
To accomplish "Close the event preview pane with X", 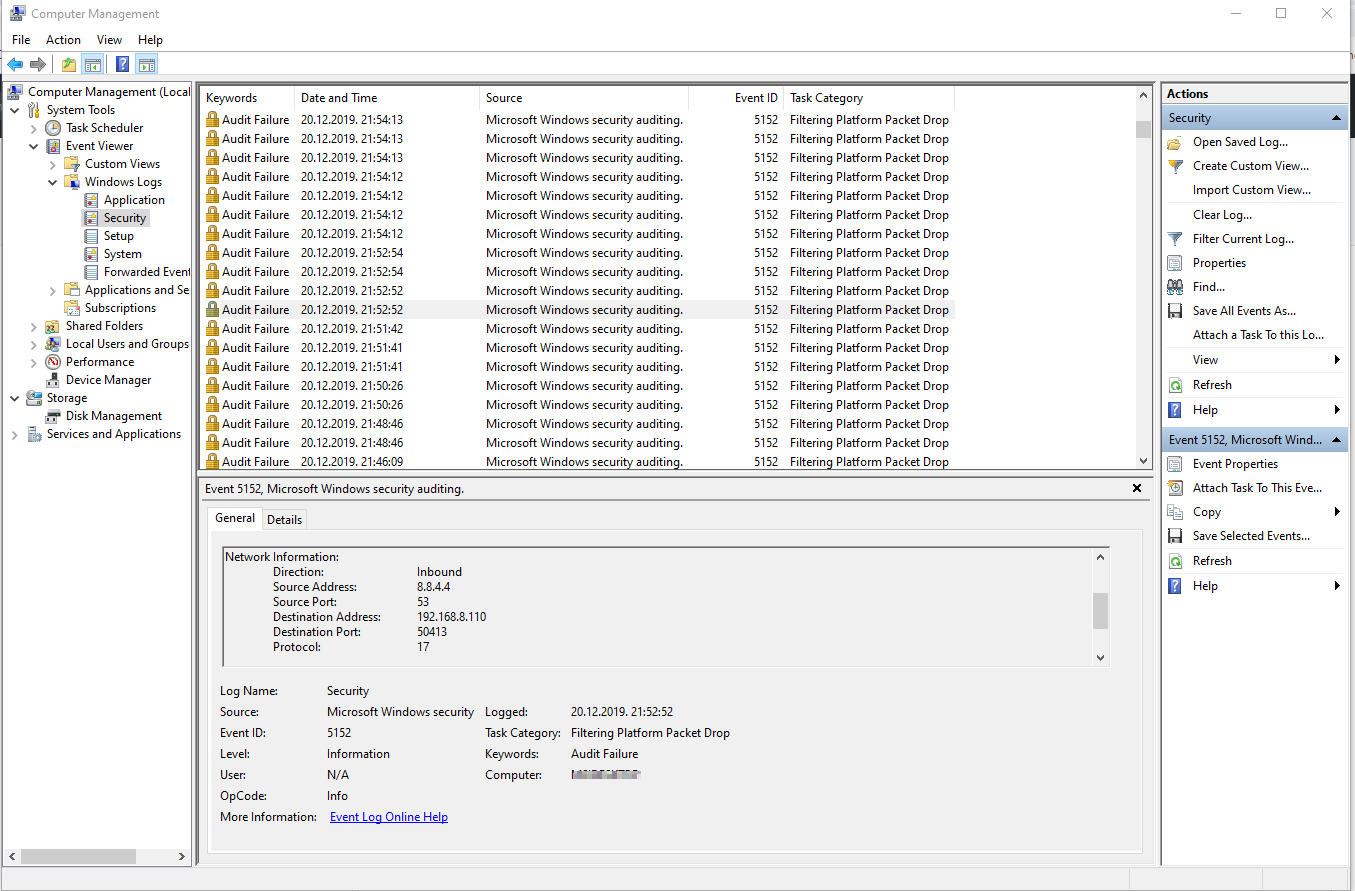I will [x=1137, y=488].
